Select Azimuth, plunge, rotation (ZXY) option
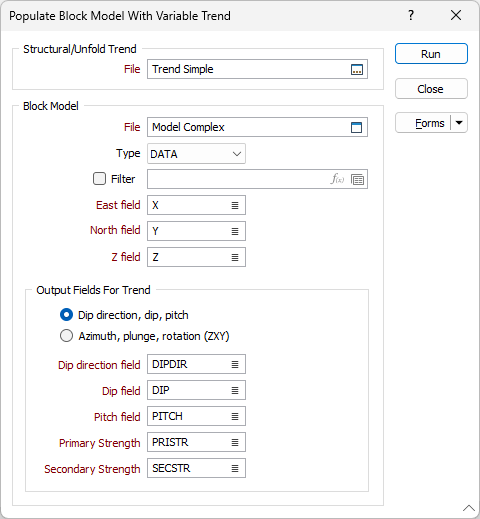Viewport: 480px width, 519px height. coord(66,336)
